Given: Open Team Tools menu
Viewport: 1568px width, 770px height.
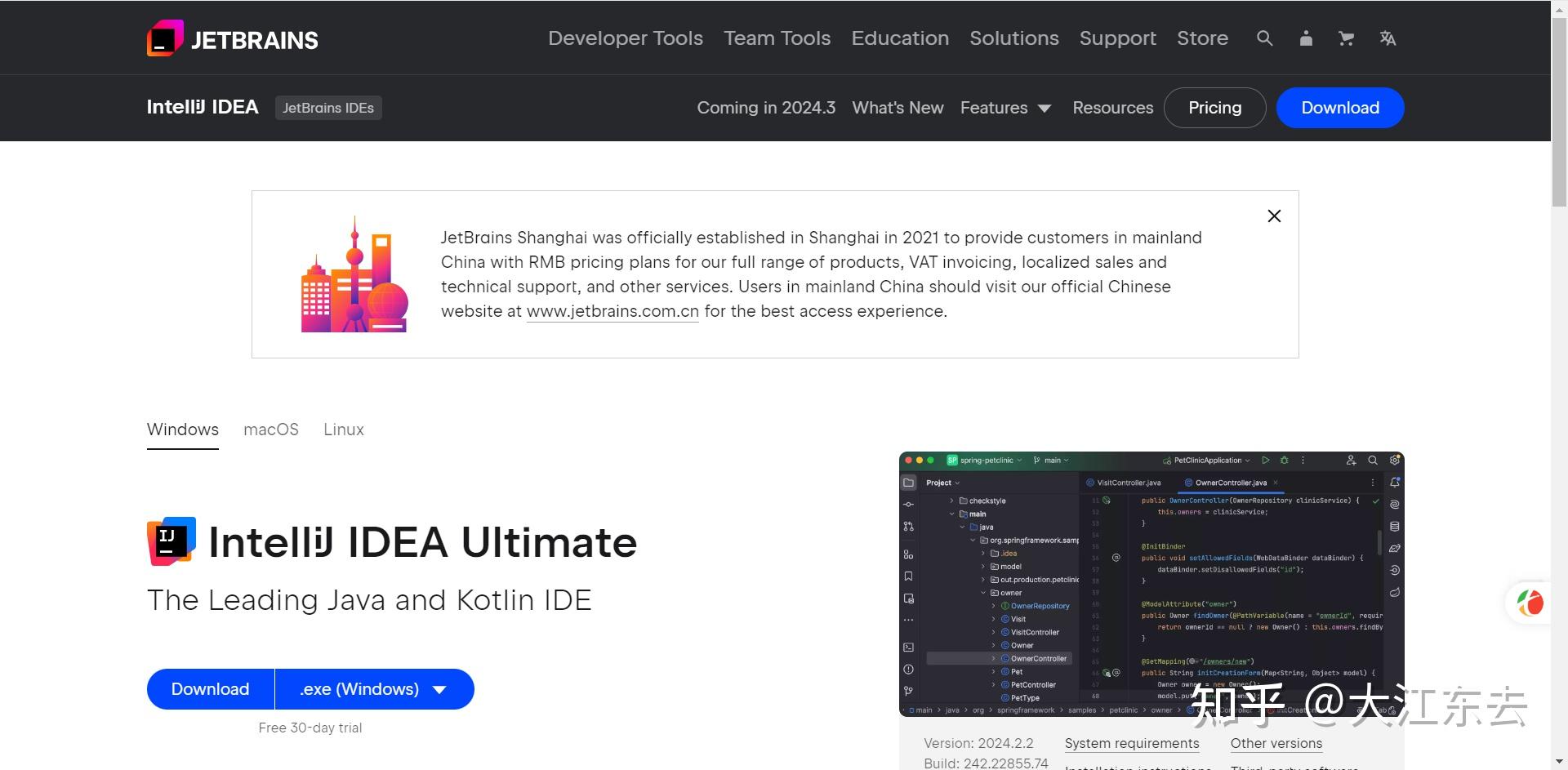Looking at the screenshot, I should (x=777, y=38).
